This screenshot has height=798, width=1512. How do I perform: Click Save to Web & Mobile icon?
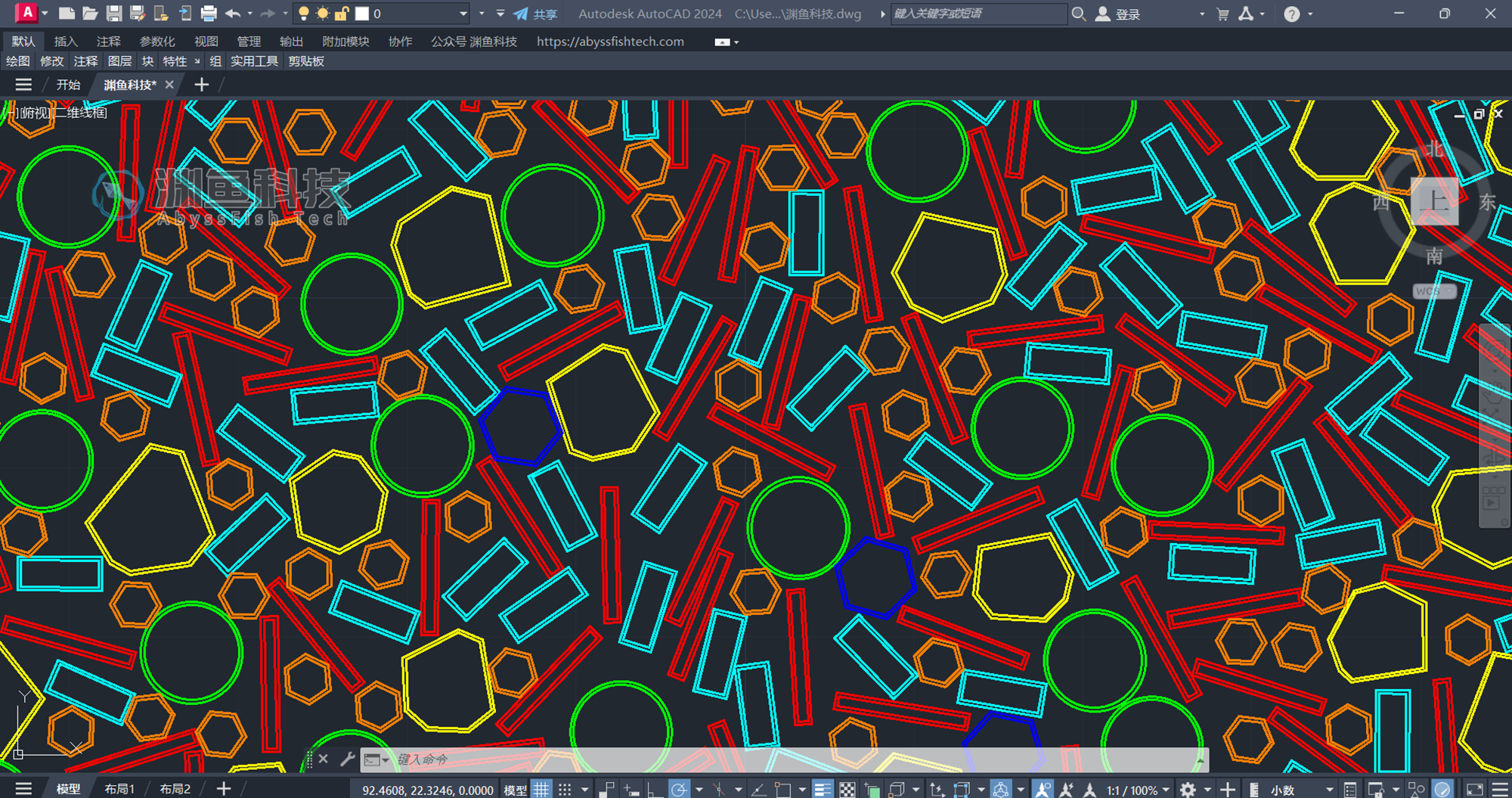(185, 14)
